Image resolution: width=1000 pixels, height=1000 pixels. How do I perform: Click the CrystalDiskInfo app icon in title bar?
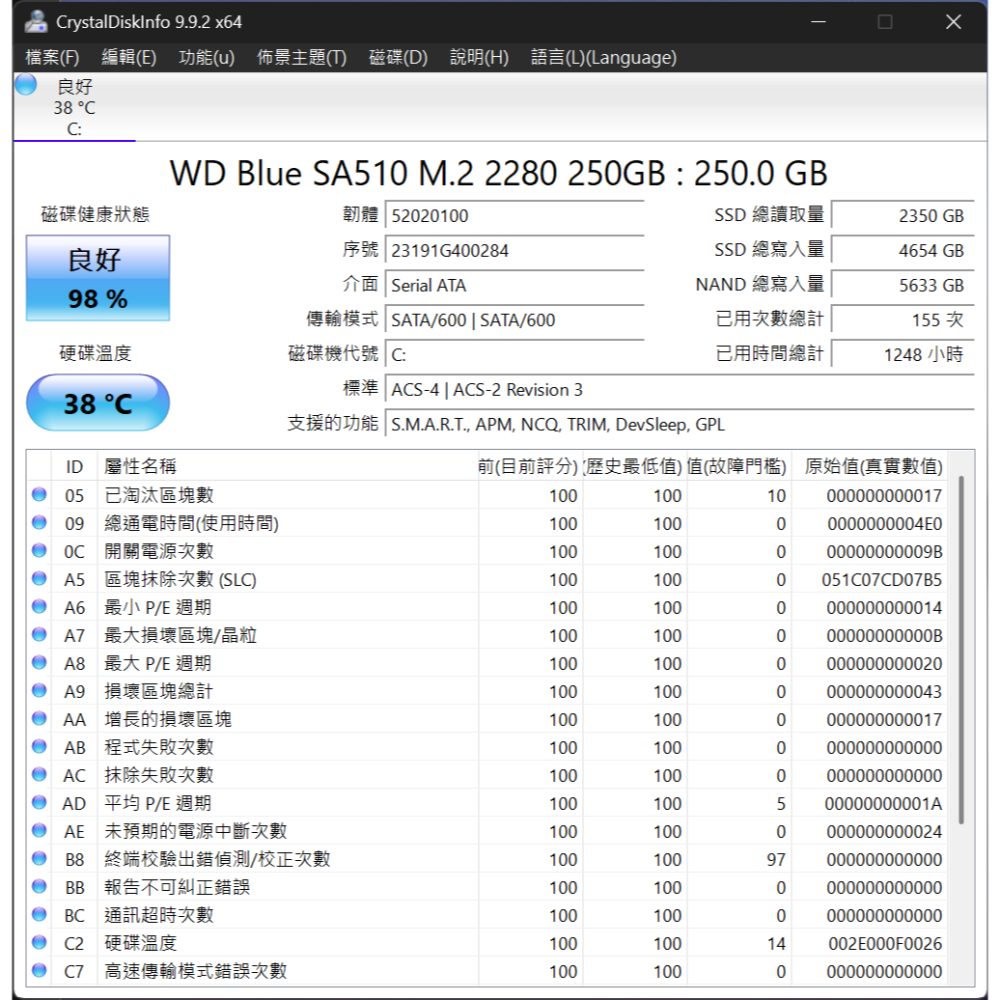coord(36,22)
